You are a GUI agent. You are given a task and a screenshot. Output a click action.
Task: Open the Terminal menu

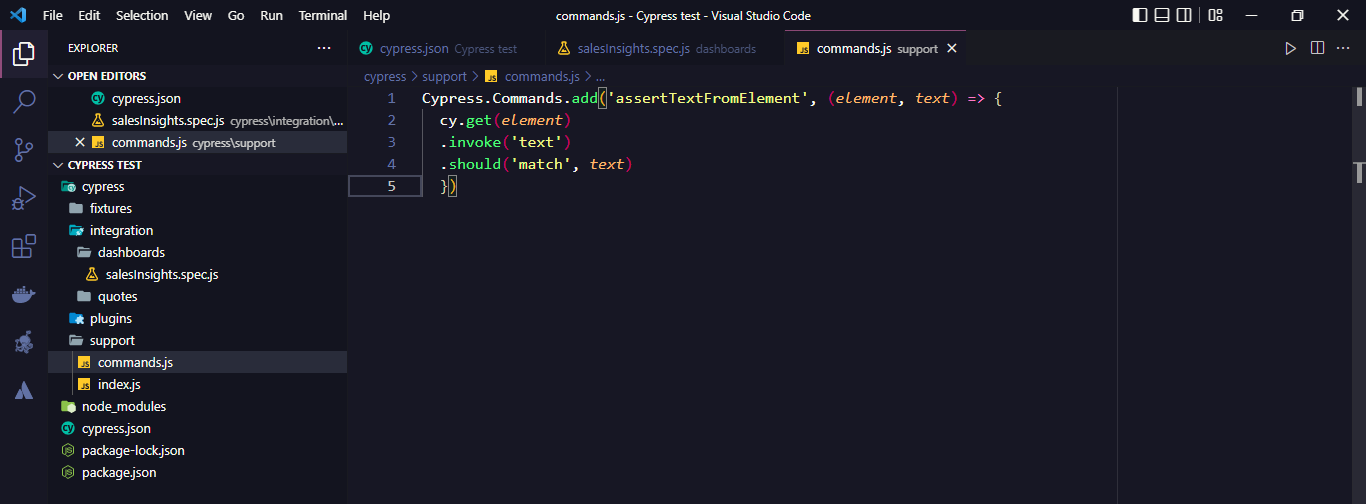[x=322, y=16]
